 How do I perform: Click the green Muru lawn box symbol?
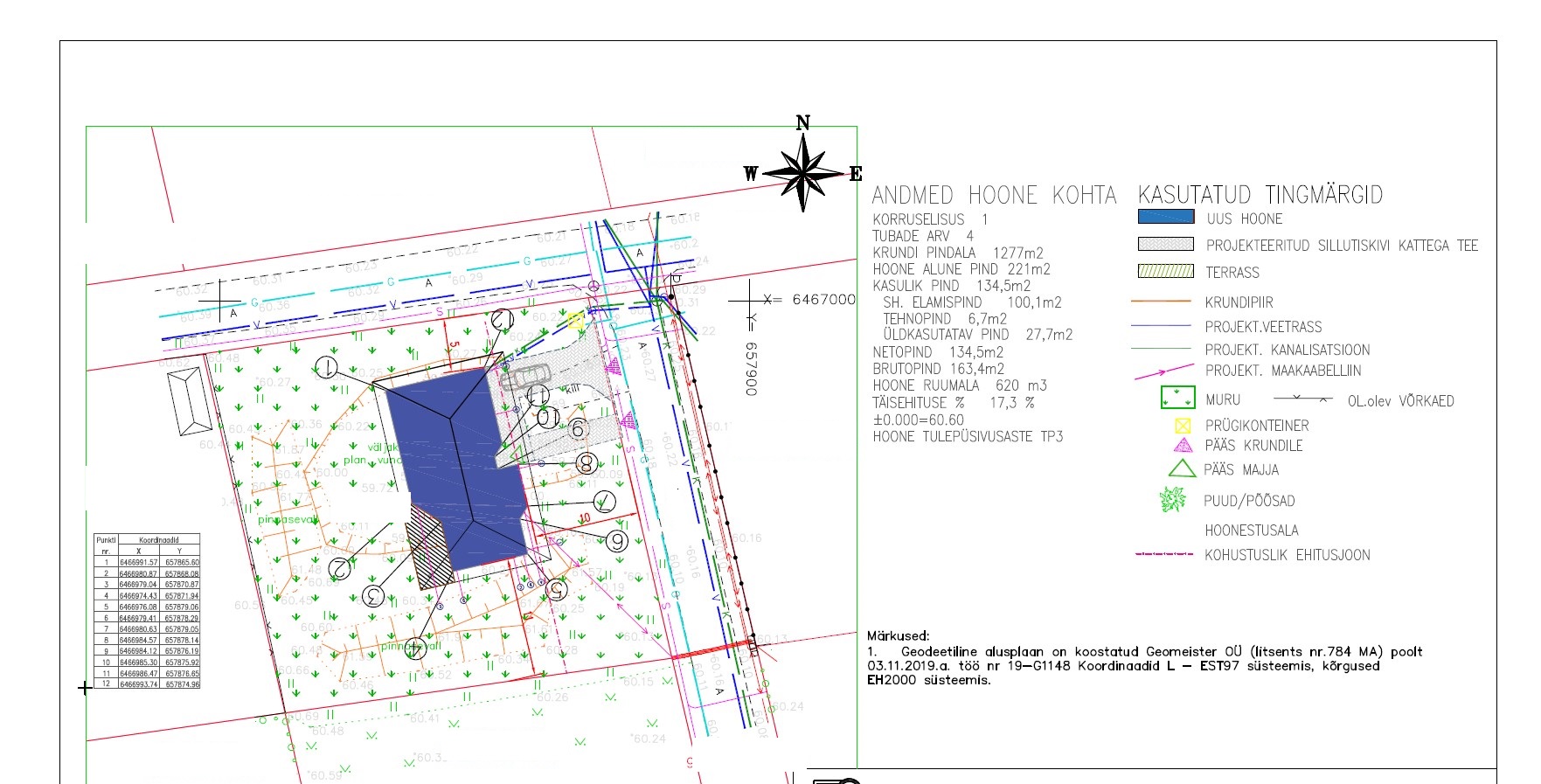pyautogui.click(x=1177, y=399)
